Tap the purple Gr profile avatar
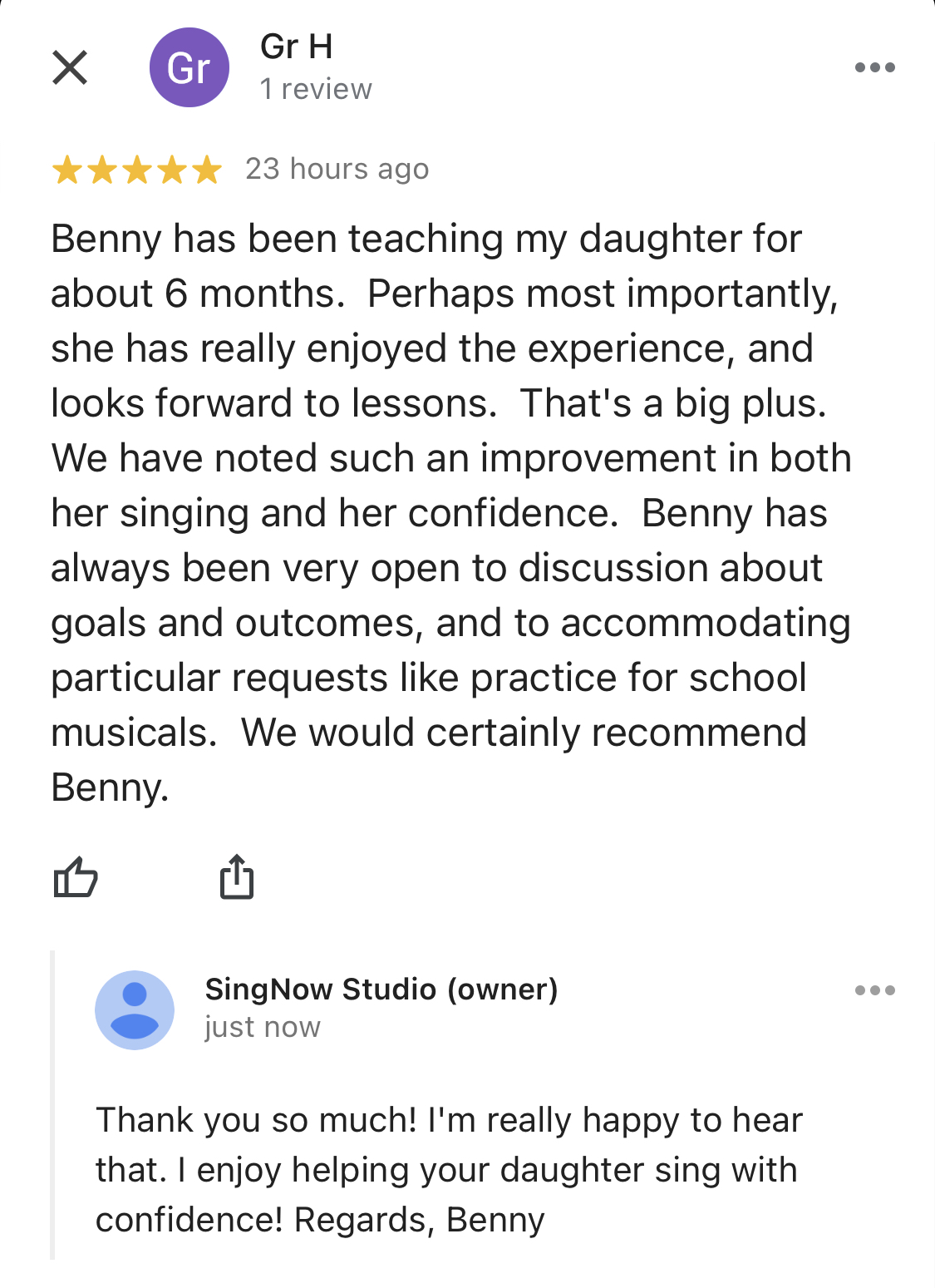Screen dimensions: 935x1288 point(189,67)
